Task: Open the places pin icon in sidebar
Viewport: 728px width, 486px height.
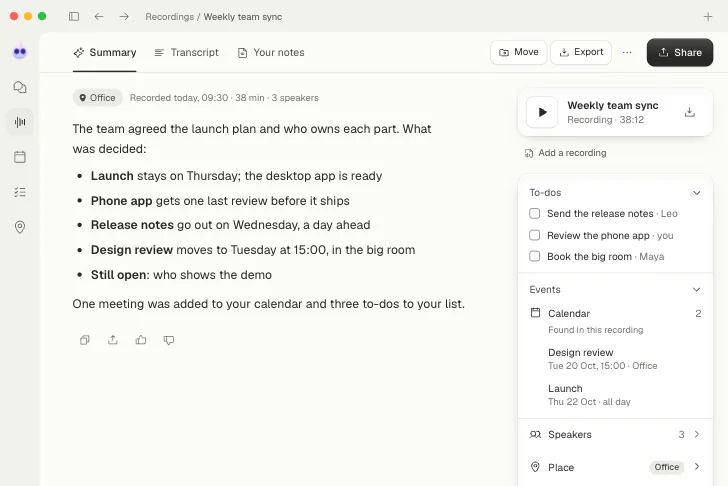Action: 20,227
